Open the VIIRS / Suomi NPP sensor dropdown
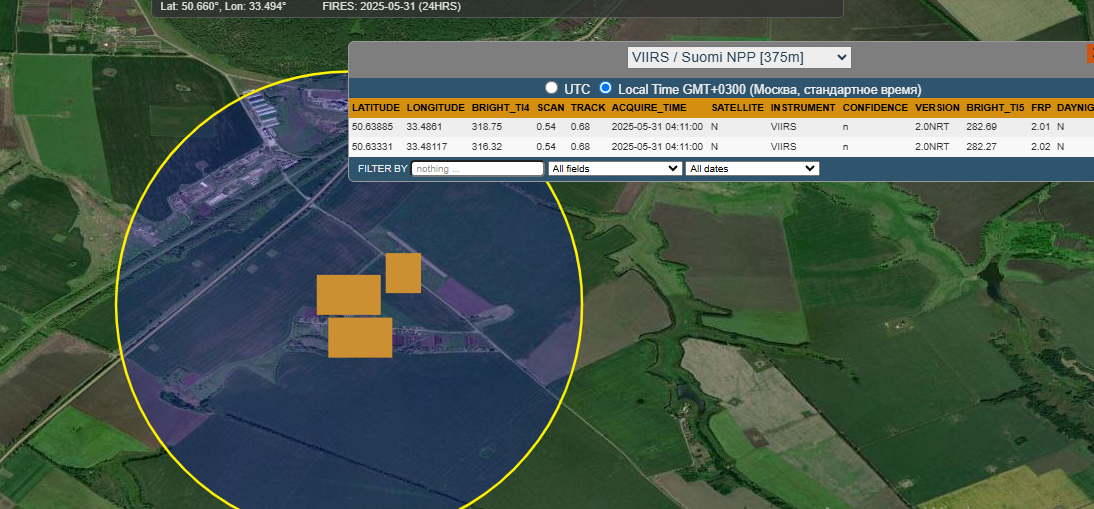Screen dimensions: 1094x509 (739, 57)
